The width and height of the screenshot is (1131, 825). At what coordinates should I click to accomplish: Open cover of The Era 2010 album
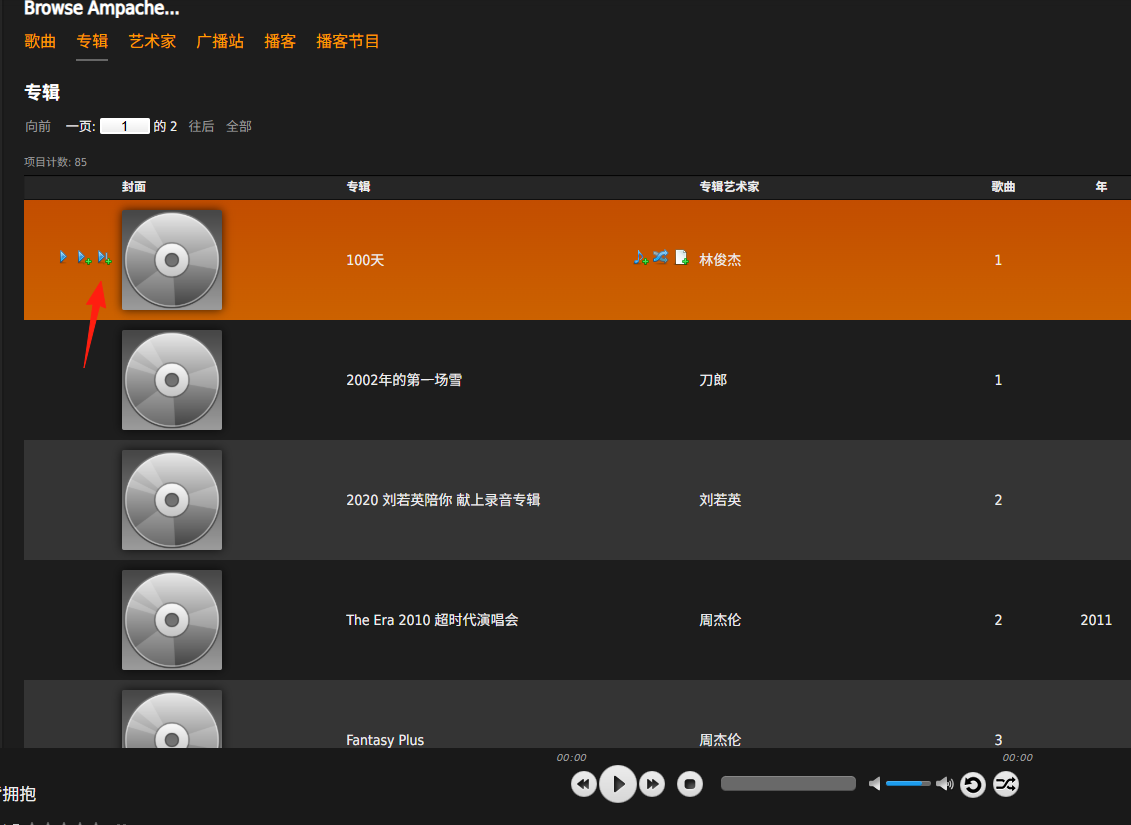pyautogui.click(x=172, y=620)
